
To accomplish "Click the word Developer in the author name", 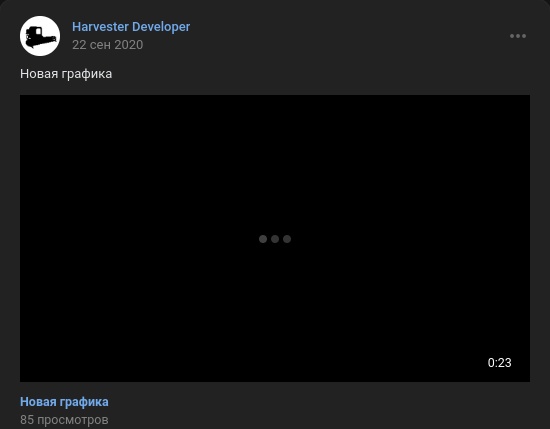I will 161,27.
